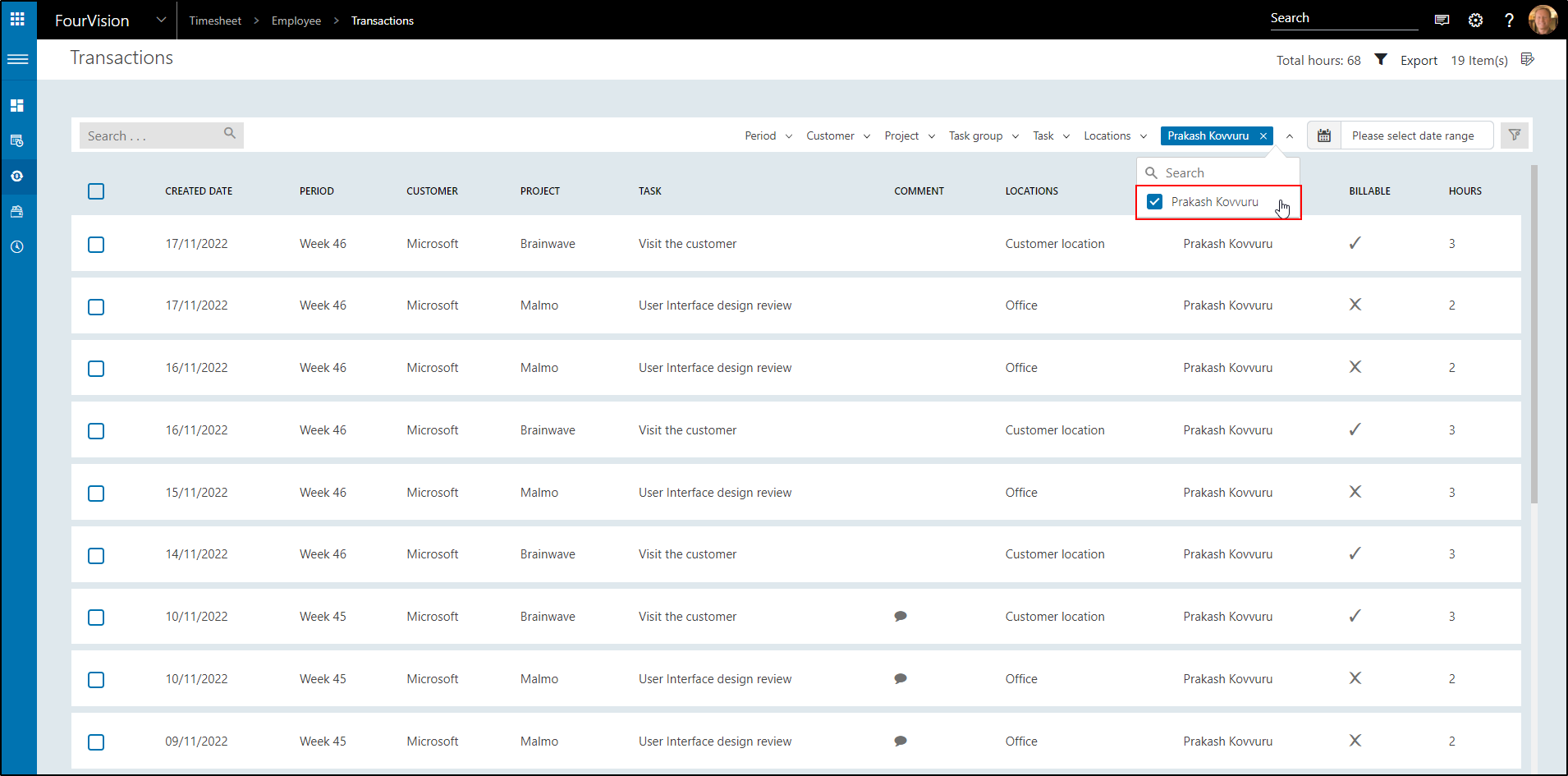Click the transactions Search... input box
The image size is (1568, 776).
click(x=162, y=135)
